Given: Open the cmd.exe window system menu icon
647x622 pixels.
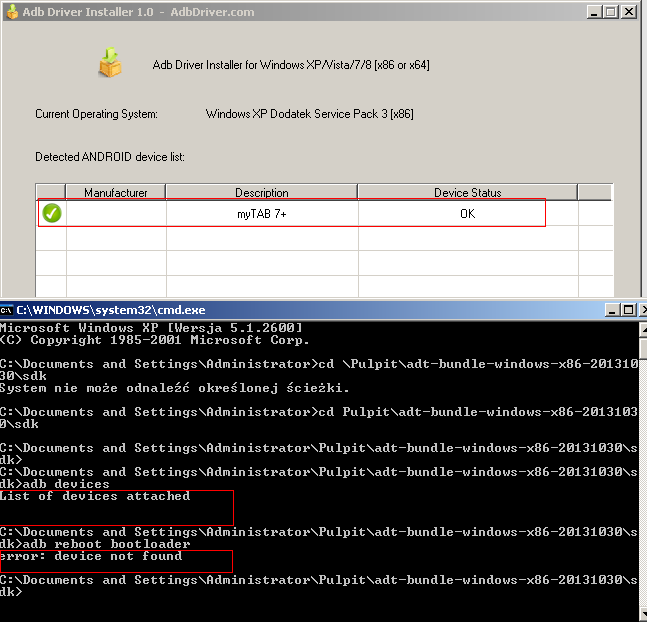Looking at the screenshot, I should tap(8, 311).
